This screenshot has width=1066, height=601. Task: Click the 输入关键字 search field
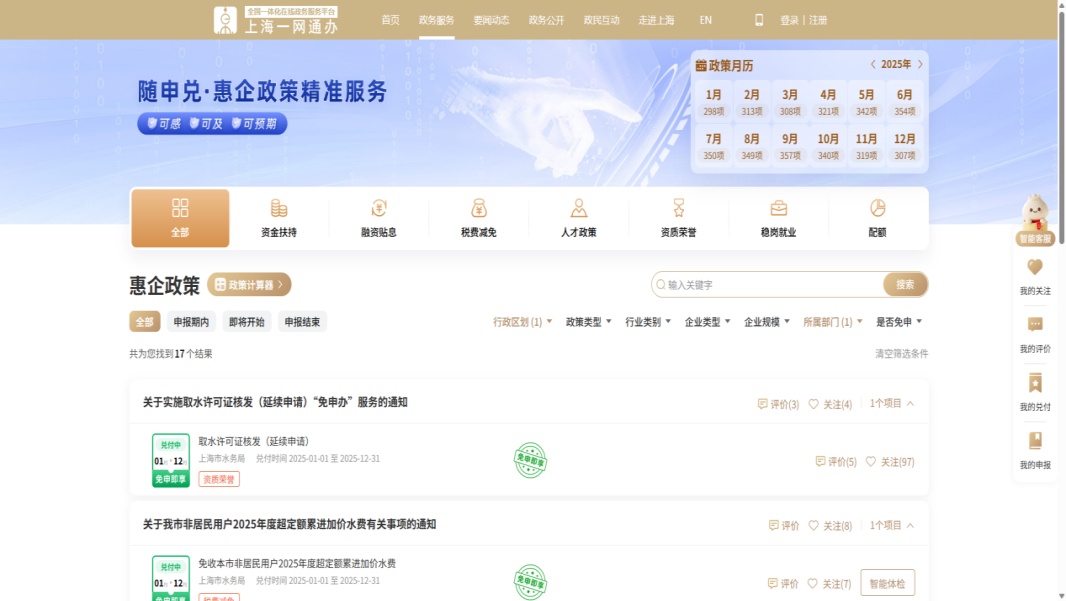point(770,285)
